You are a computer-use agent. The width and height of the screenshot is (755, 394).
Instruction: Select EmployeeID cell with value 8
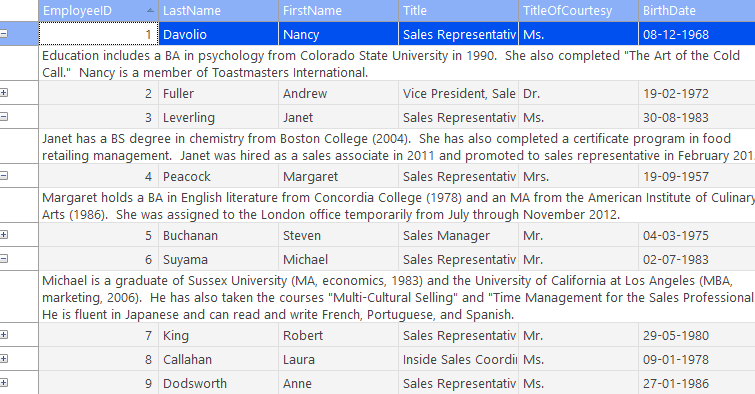click(99, 359)
